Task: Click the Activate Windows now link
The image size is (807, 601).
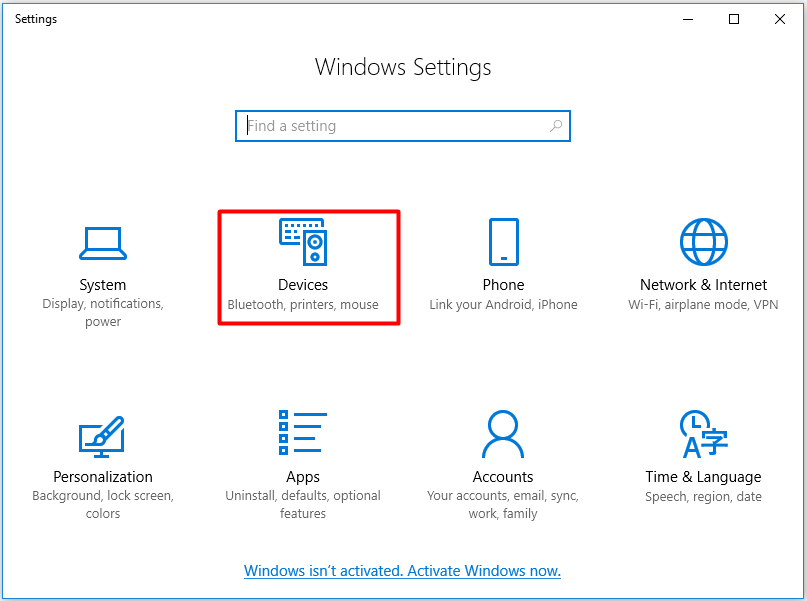Action: coord(402,571)
